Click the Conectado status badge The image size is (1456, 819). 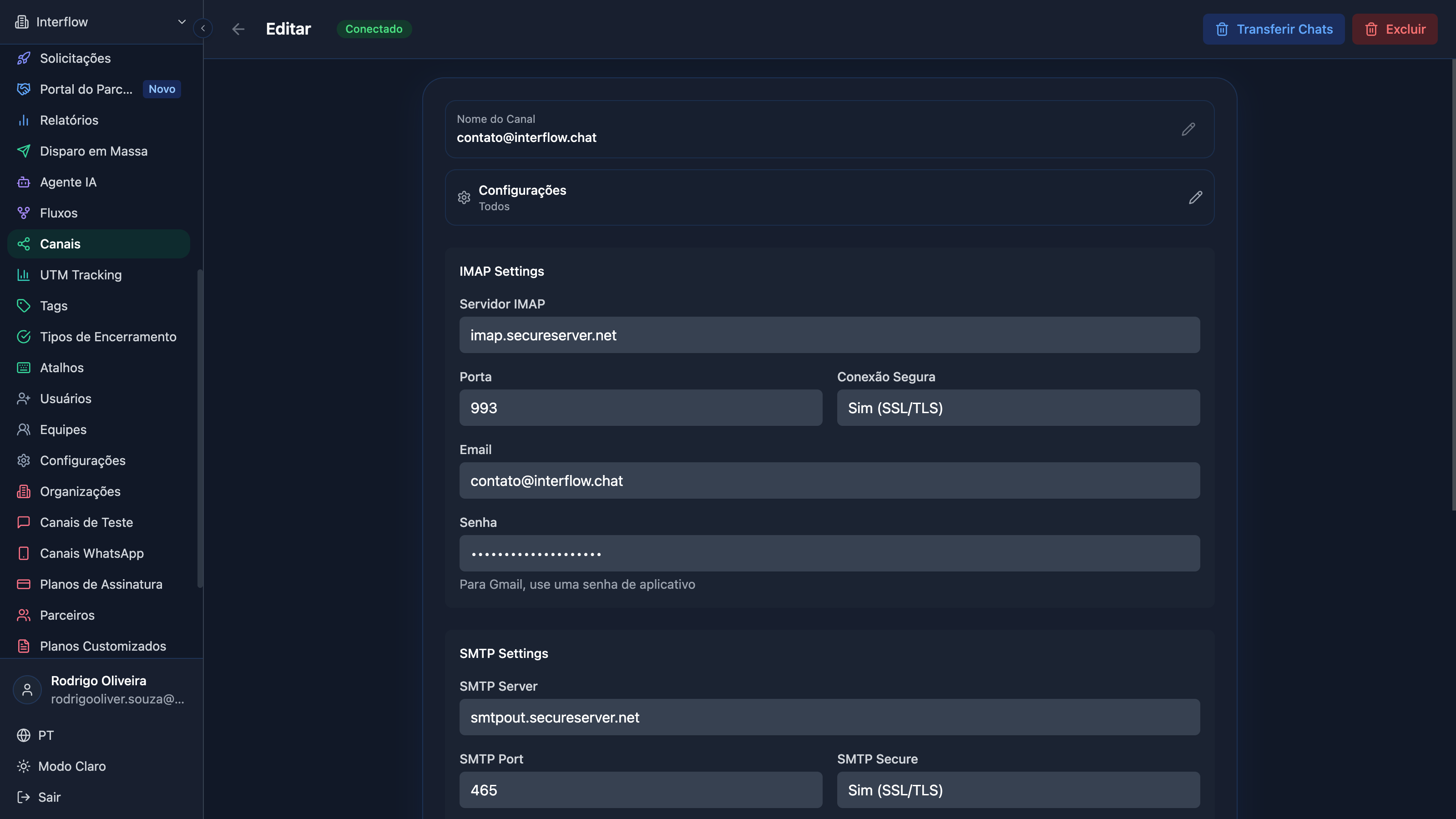click(x=374, y=29)
